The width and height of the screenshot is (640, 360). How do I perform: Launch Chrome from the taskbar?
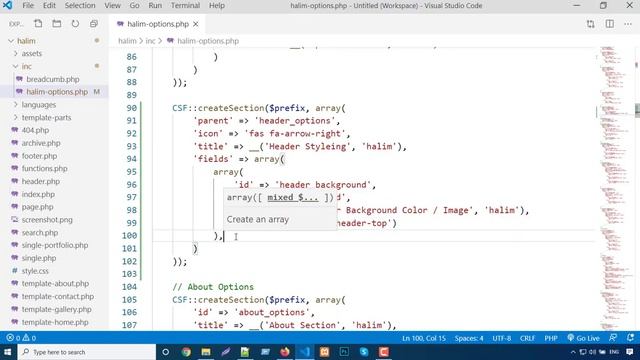pos(186,352)
